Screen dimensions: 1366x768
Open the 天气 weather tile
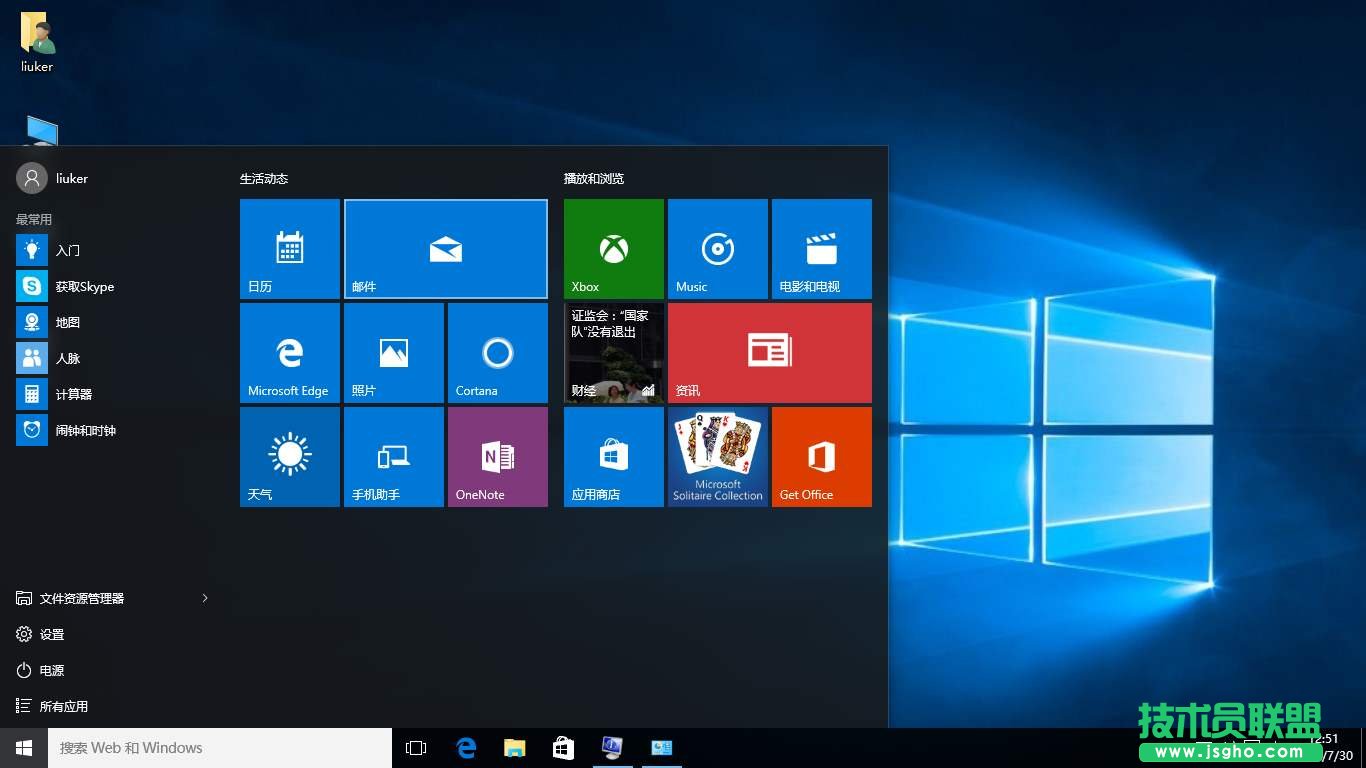(x=289, y=456)
